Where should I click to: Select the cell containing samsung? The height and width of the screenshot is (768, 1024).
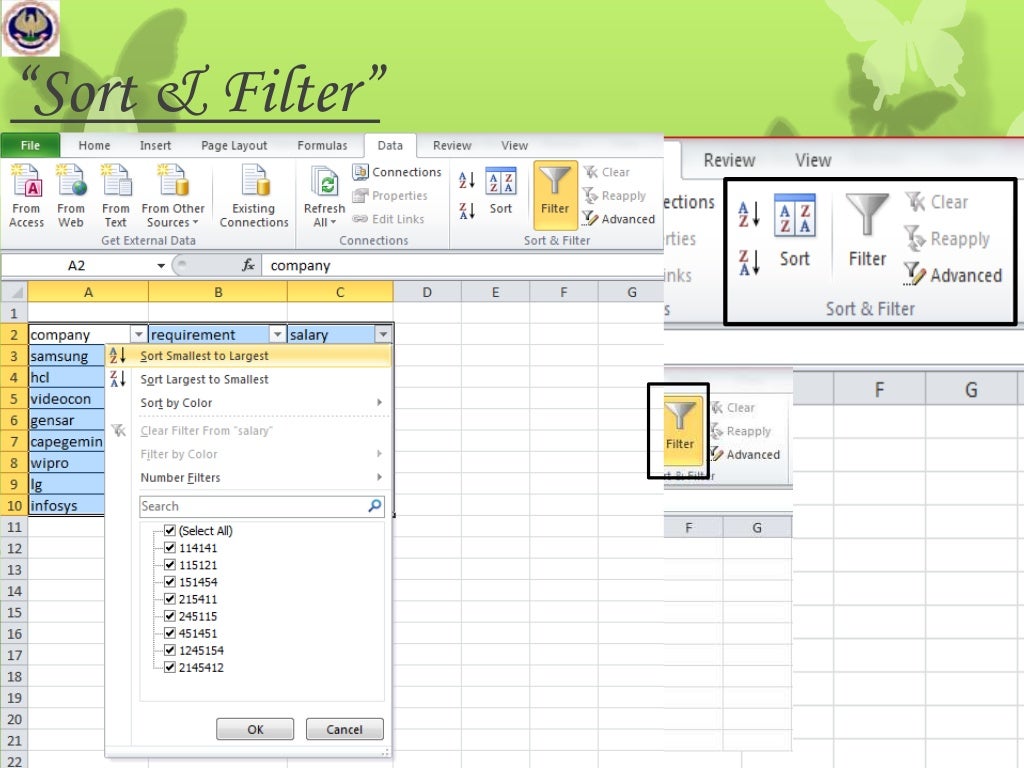(x=67, y=356)
